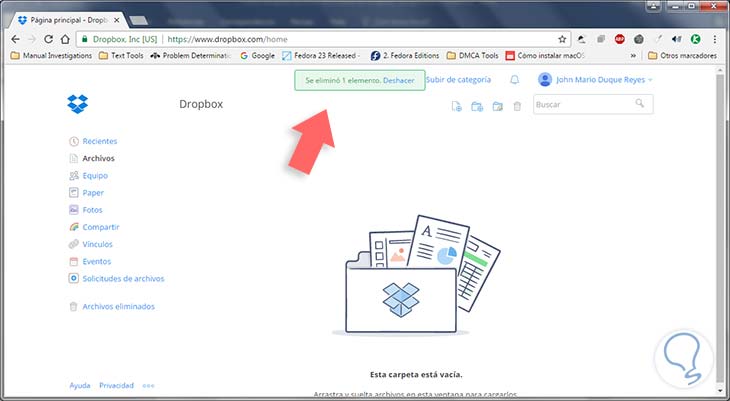The width and height of the screenshot is (730, 401).
Task: Reload the page
Action: 48,39
